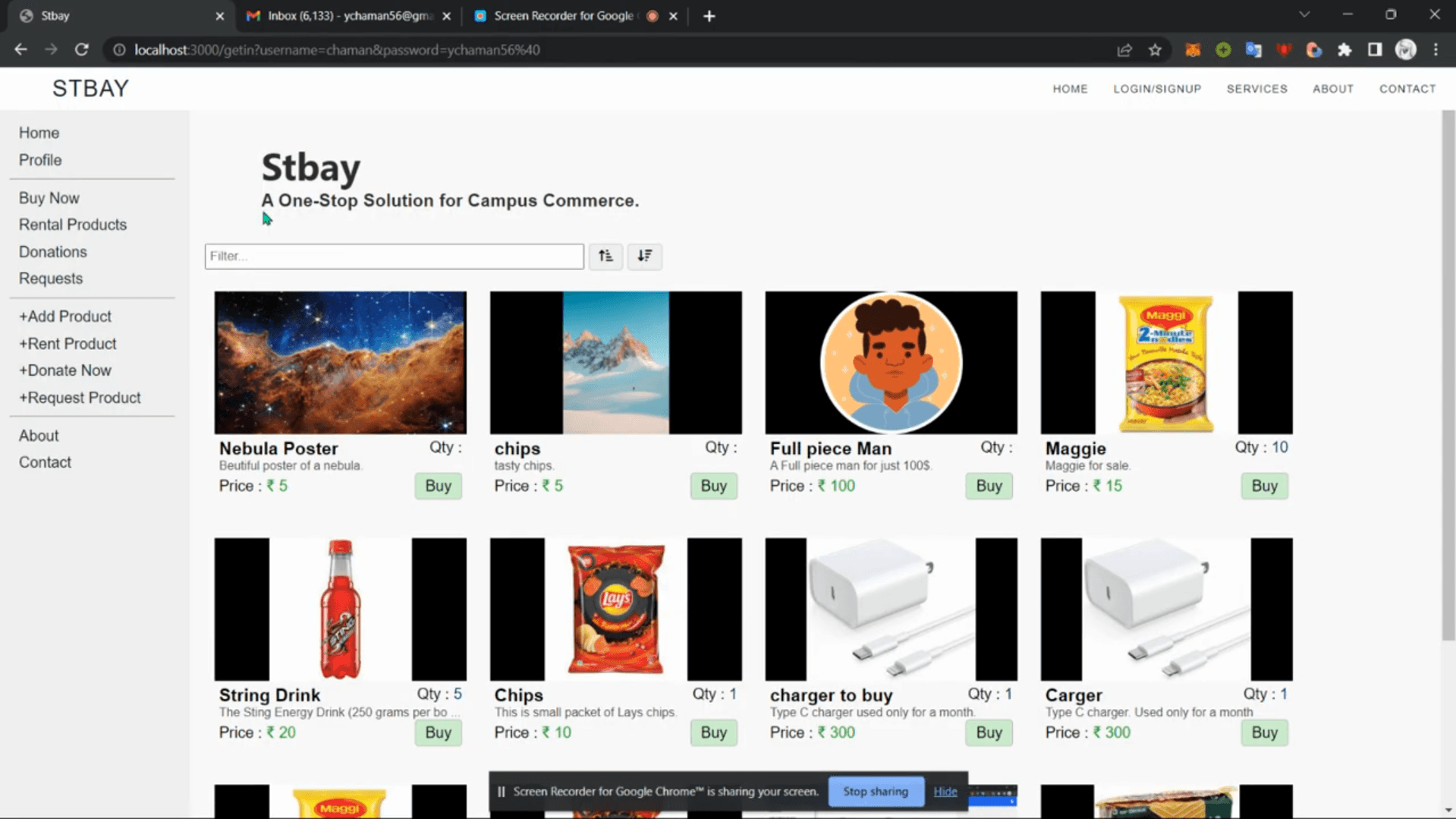Buy the tasty chips for ₹ 5
1456x819 pixels.
coord(713,486)
